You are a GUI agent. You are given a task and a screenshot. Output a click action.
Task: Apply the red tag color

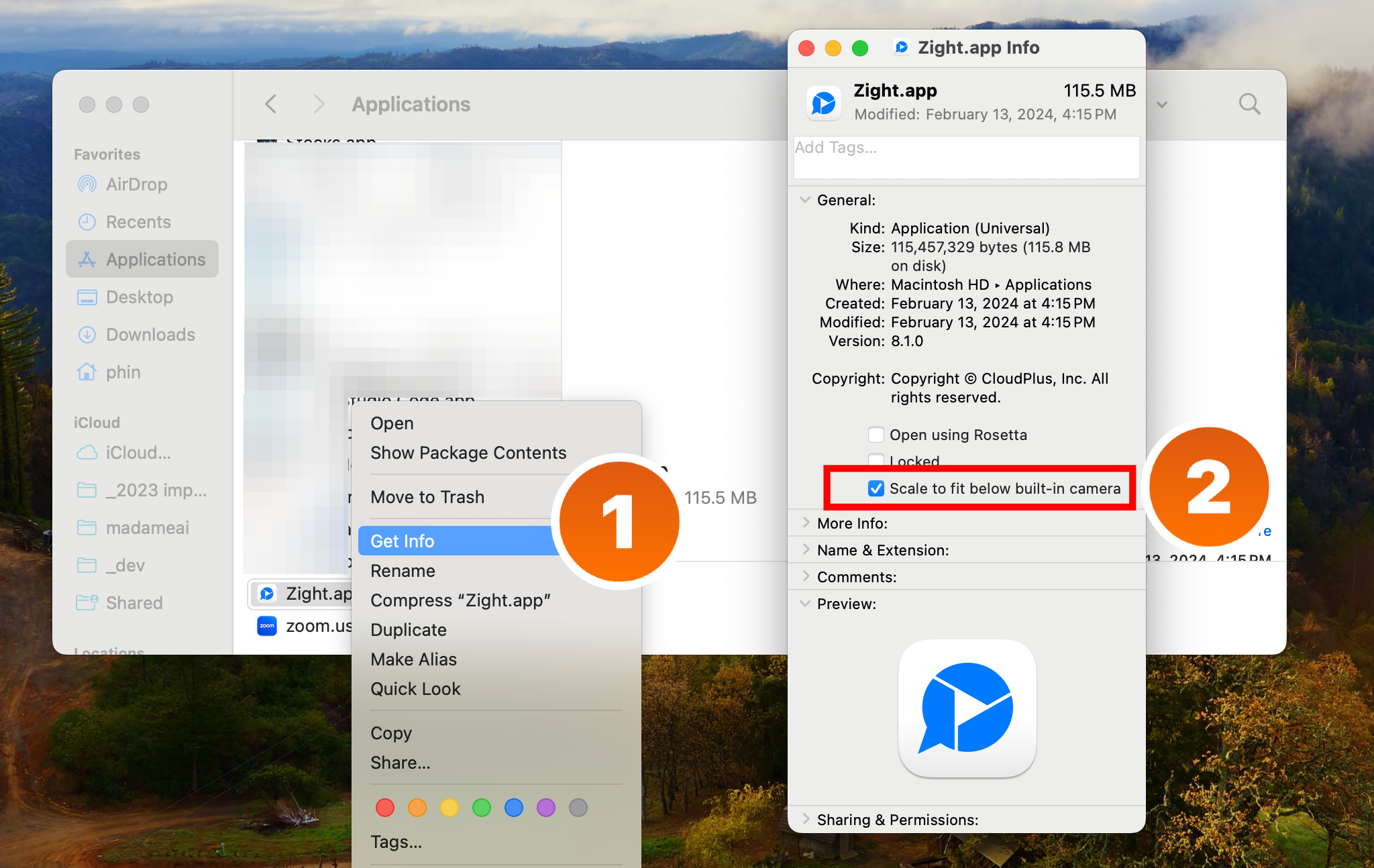coord(385,808)
